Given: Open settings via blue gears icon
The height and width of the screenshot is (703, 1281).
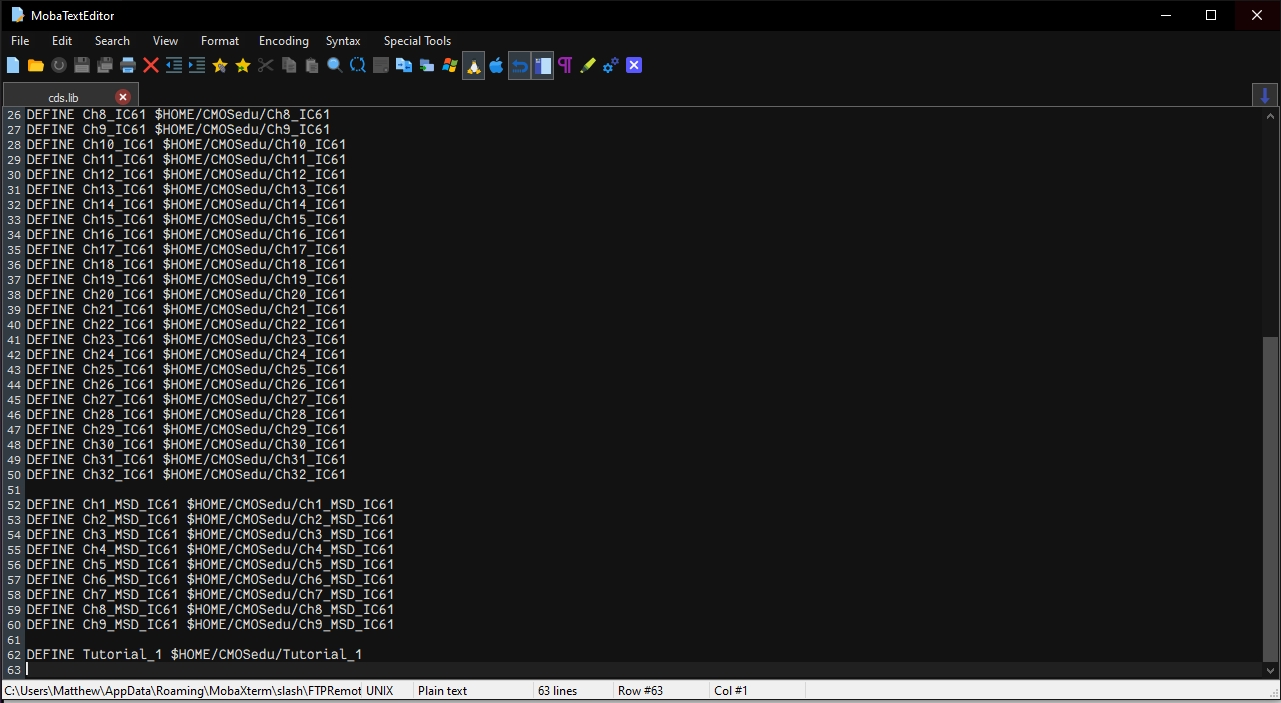Looking at the screenshot, I should pyautogui.click(x=611, y=66).
